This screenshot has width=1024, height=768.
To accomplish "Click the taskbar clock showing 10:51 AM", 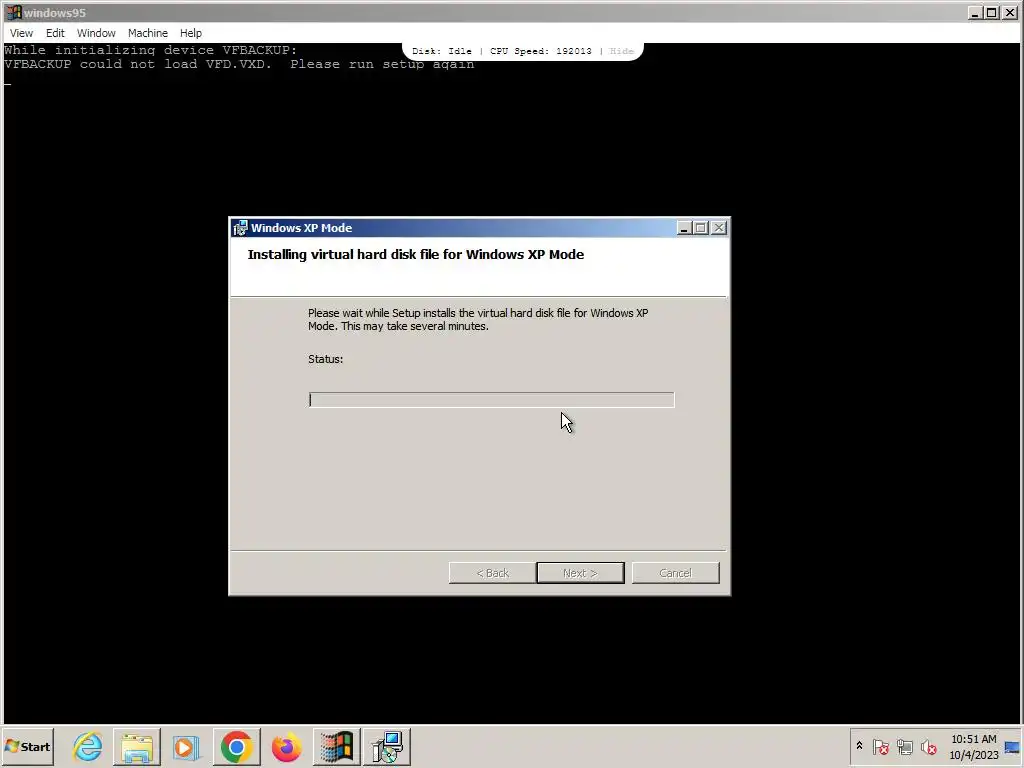I will click(x=973, y=746).
